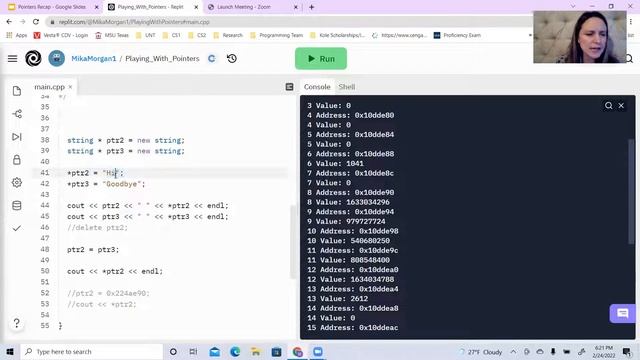
Task: Open the Windows Start menu
Action: (x=10, y=352)
